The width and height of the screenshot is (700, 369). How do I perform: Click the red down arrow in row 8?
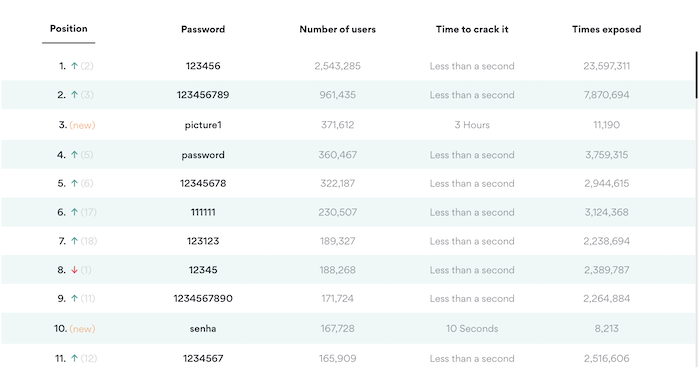pyautogui.click(x=75, y=270)
